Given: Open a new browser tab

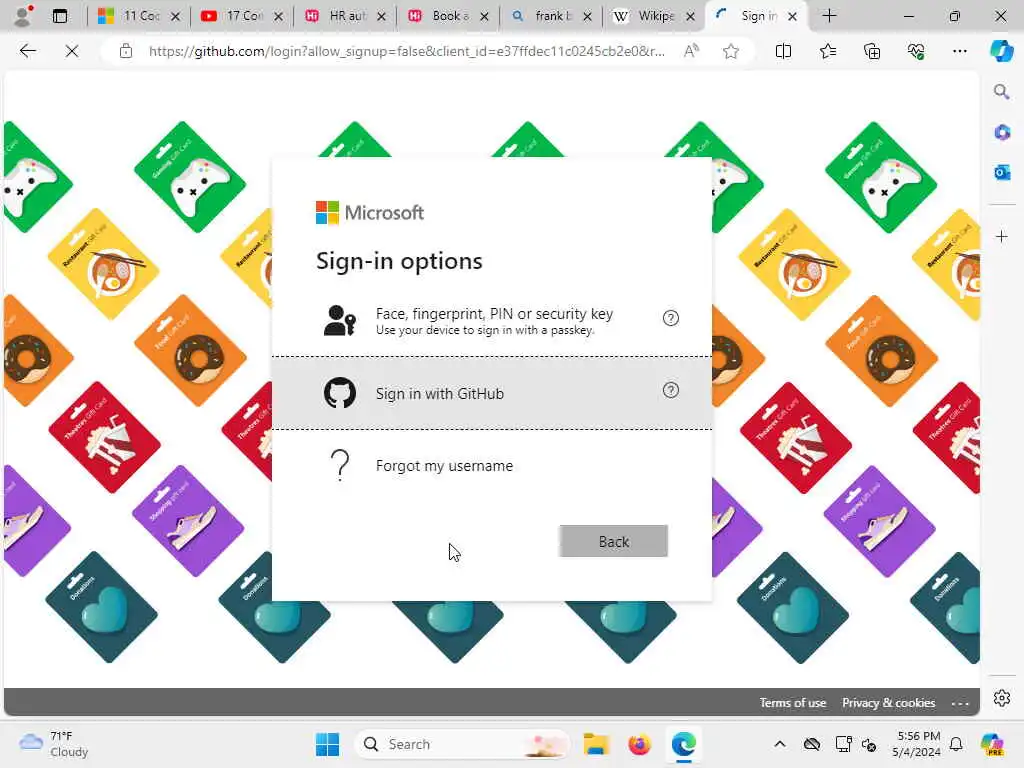Looking at the screenshot, I should (829, 16).
